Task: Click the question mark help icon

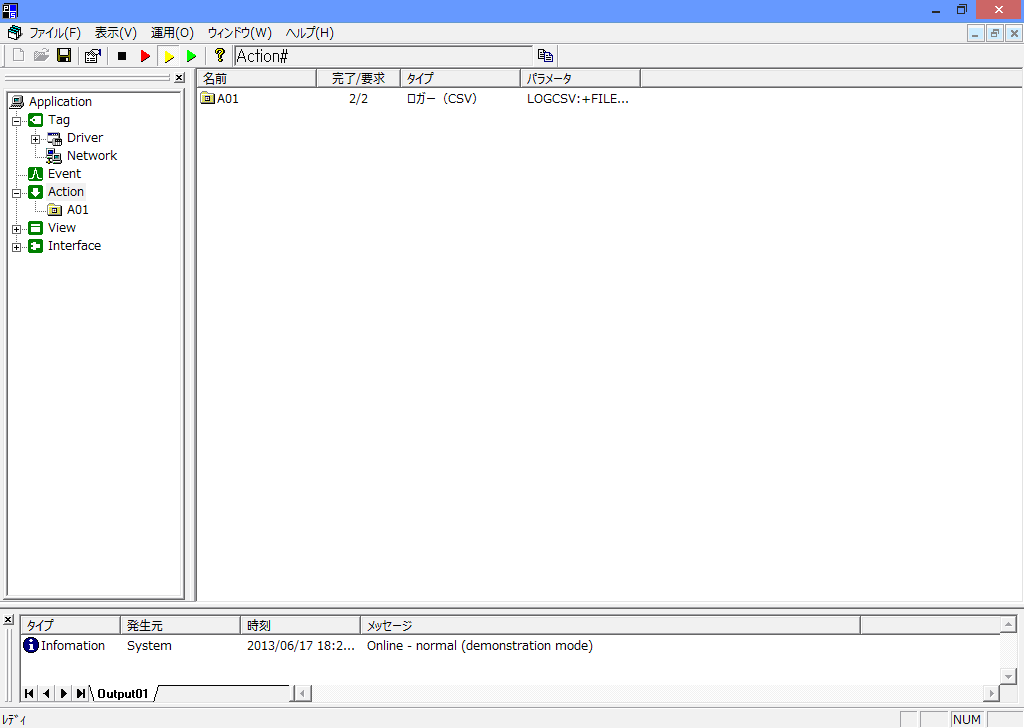Action: [220, 56]
